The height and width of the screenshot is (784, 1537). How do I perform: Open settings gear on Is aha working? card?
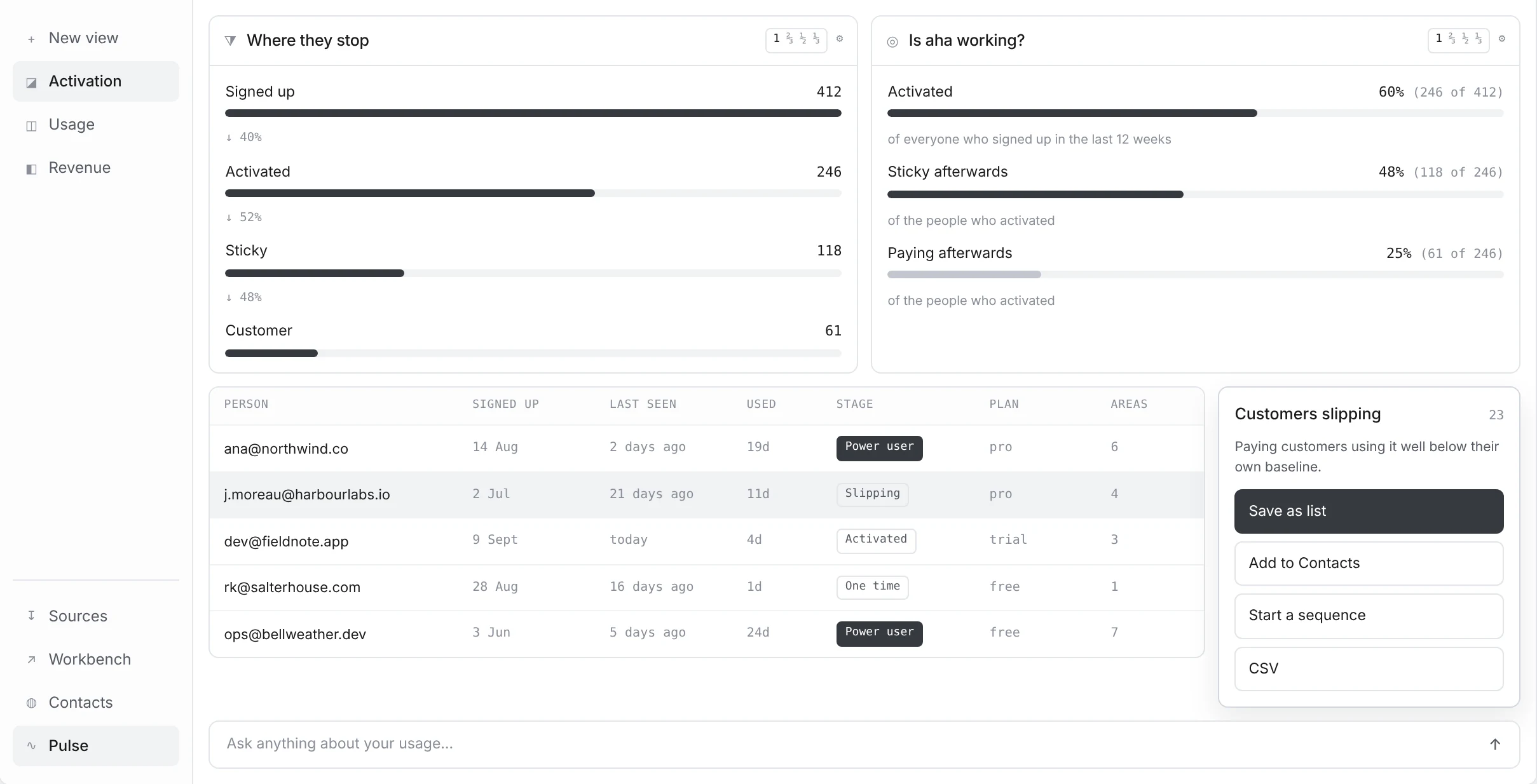tap(1502, 39)
